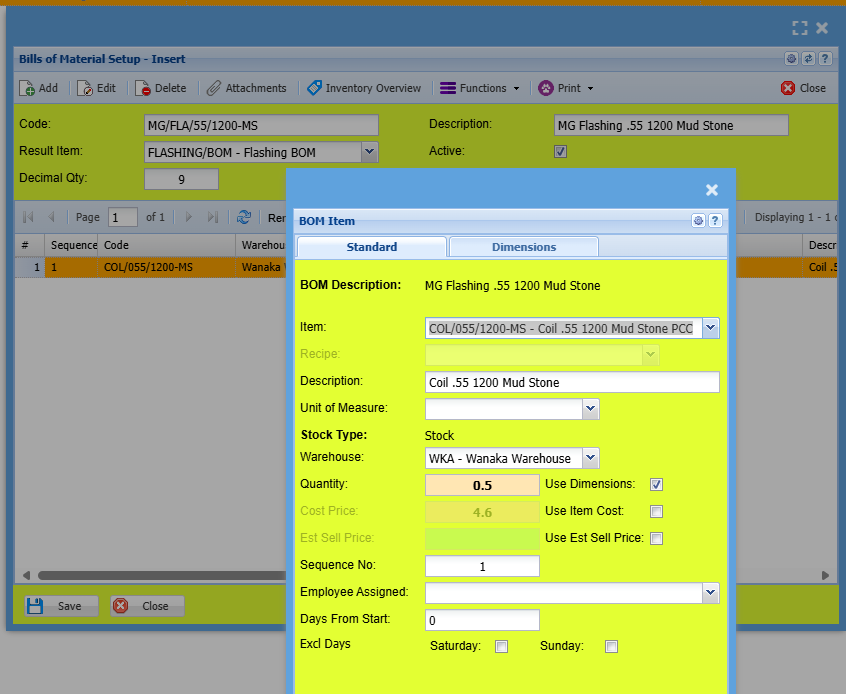Tick the Saturday exclusion checkbox
This screenshot has width=846, height=694.
[502, 646]
